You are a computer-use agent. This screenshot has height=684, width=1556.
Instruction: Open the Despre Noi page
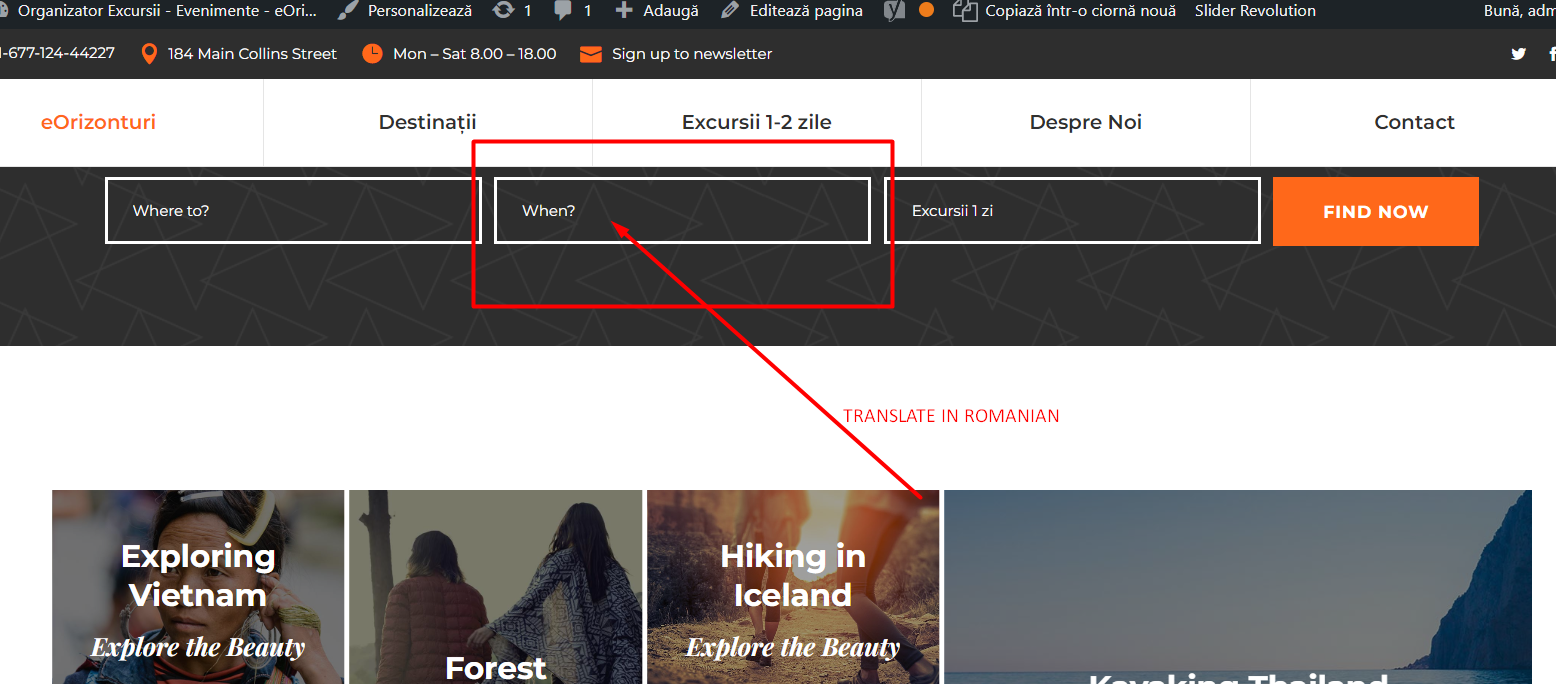1085,122
